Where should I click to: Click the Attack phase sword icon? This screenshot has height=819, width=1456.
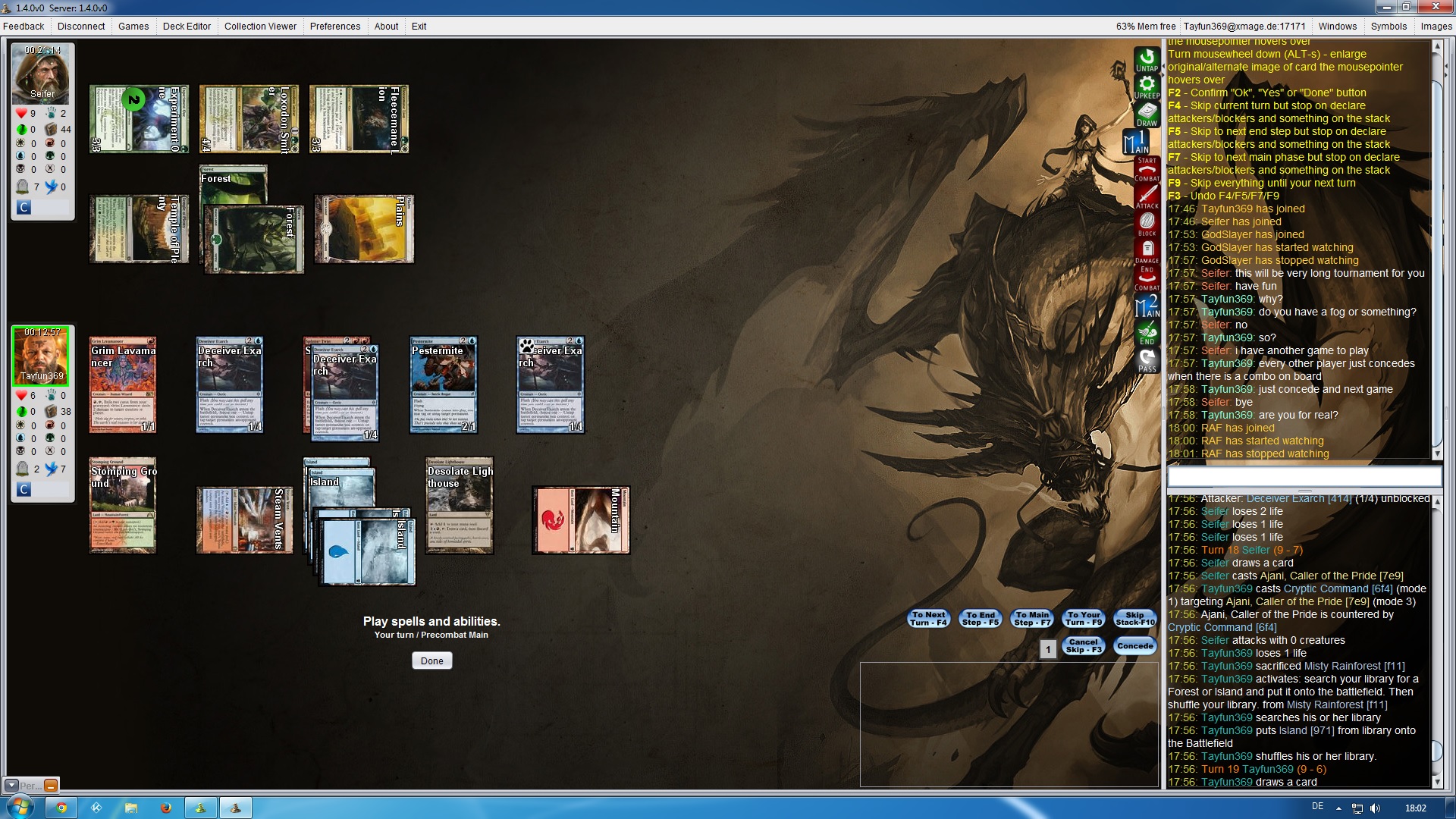pos(1147,196)
